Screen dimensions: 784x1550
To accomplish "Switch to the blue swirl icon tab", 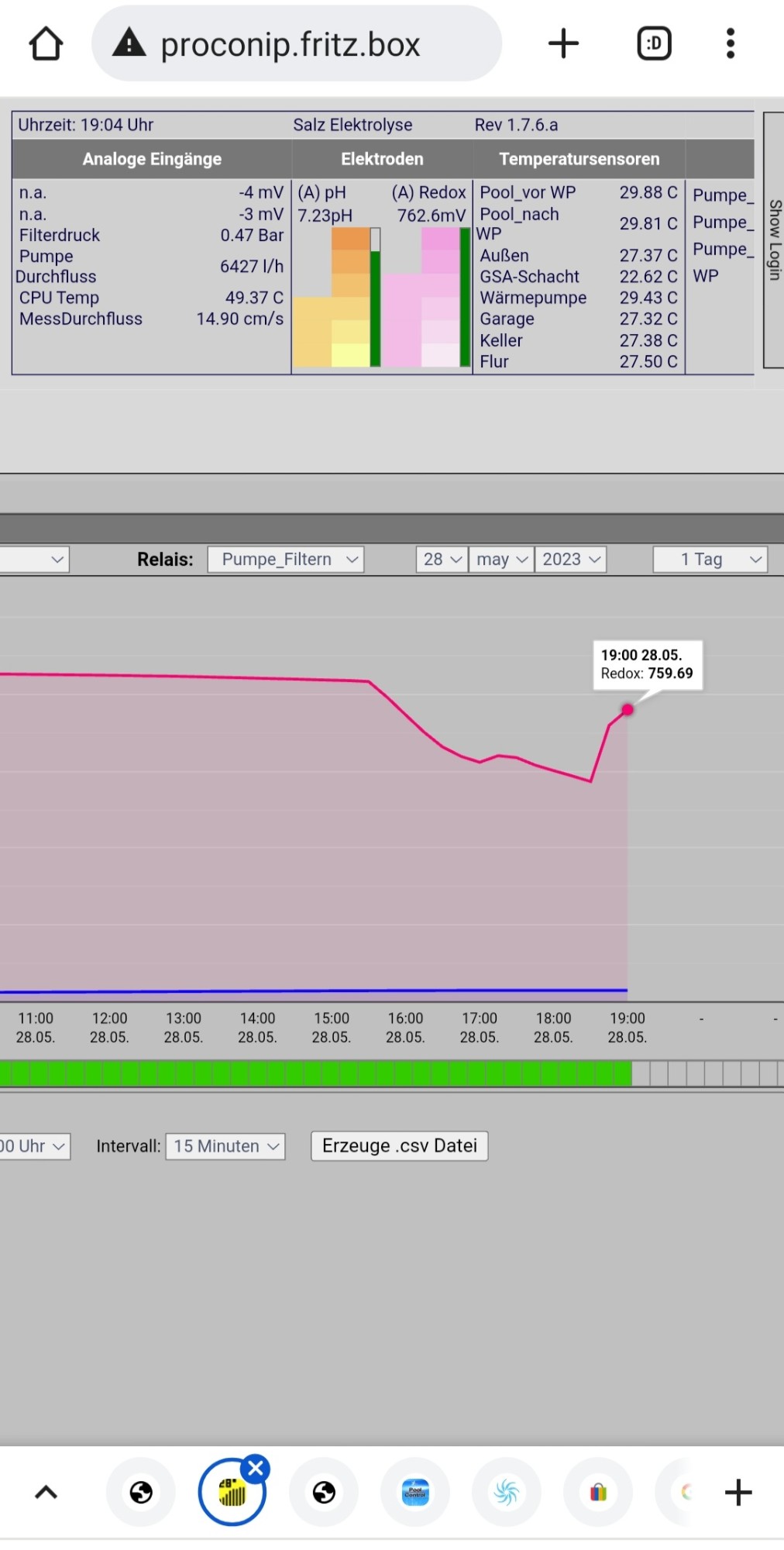I will click(x=507, y=1492).
